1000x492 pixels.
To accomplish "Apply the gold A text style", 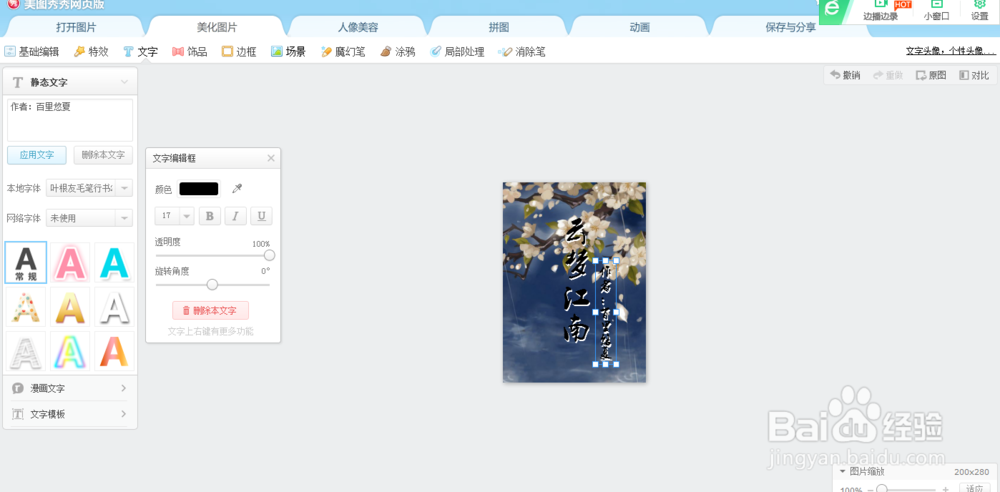I will click(x=70, y=307).
